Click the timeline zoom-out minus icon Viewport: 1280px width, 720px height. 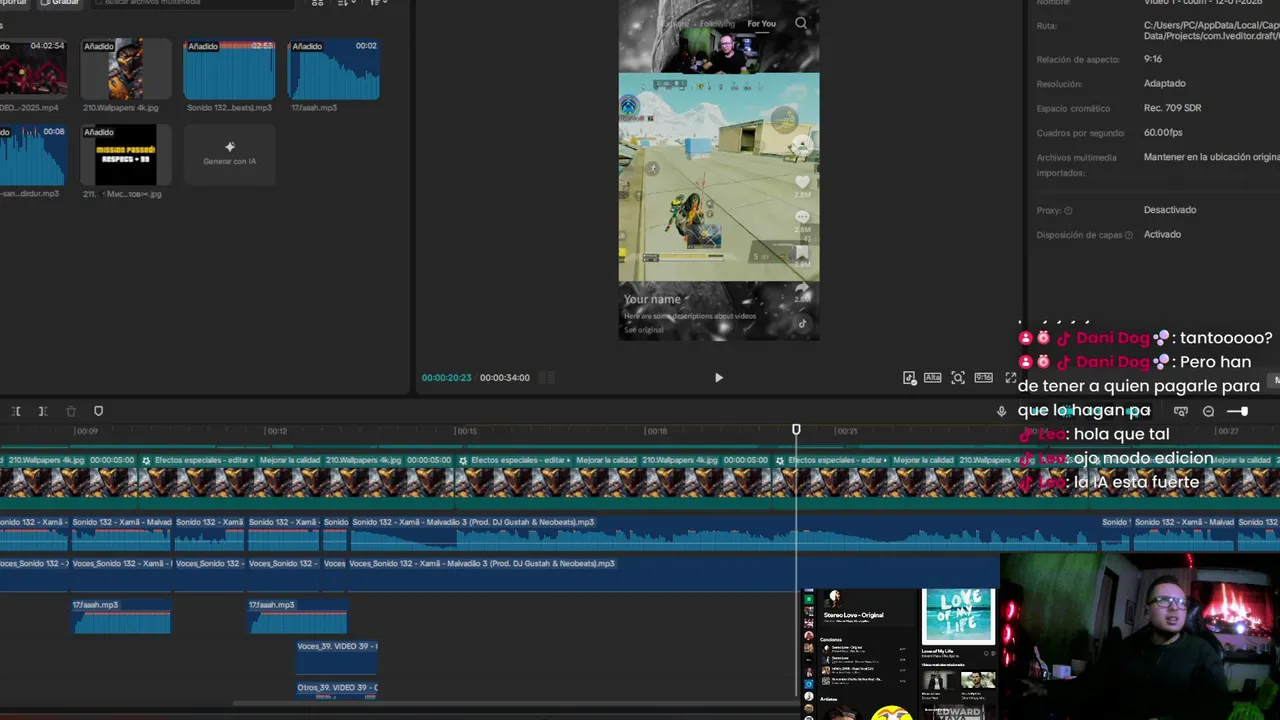[x=1208, y=411]
